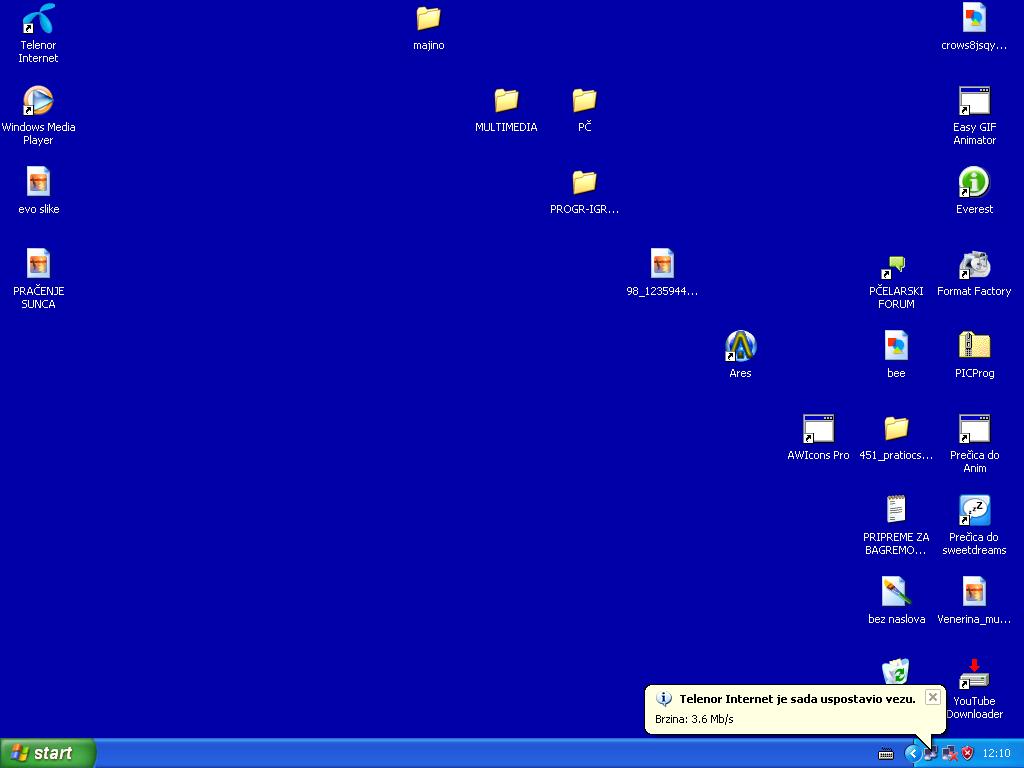Select the Easy GIF Animator shortcut

(x=974, y=101)
